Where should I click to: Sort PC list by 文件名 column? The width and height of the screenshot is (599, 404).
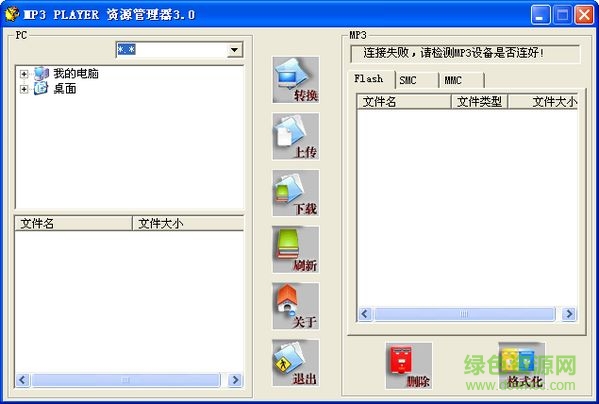73,223
